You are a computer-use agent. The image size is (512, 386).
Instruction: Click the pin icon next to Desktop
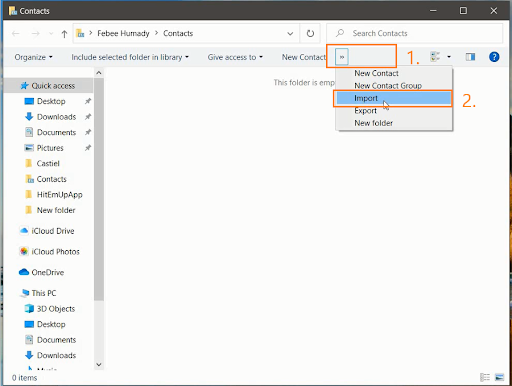coord(88,101)
